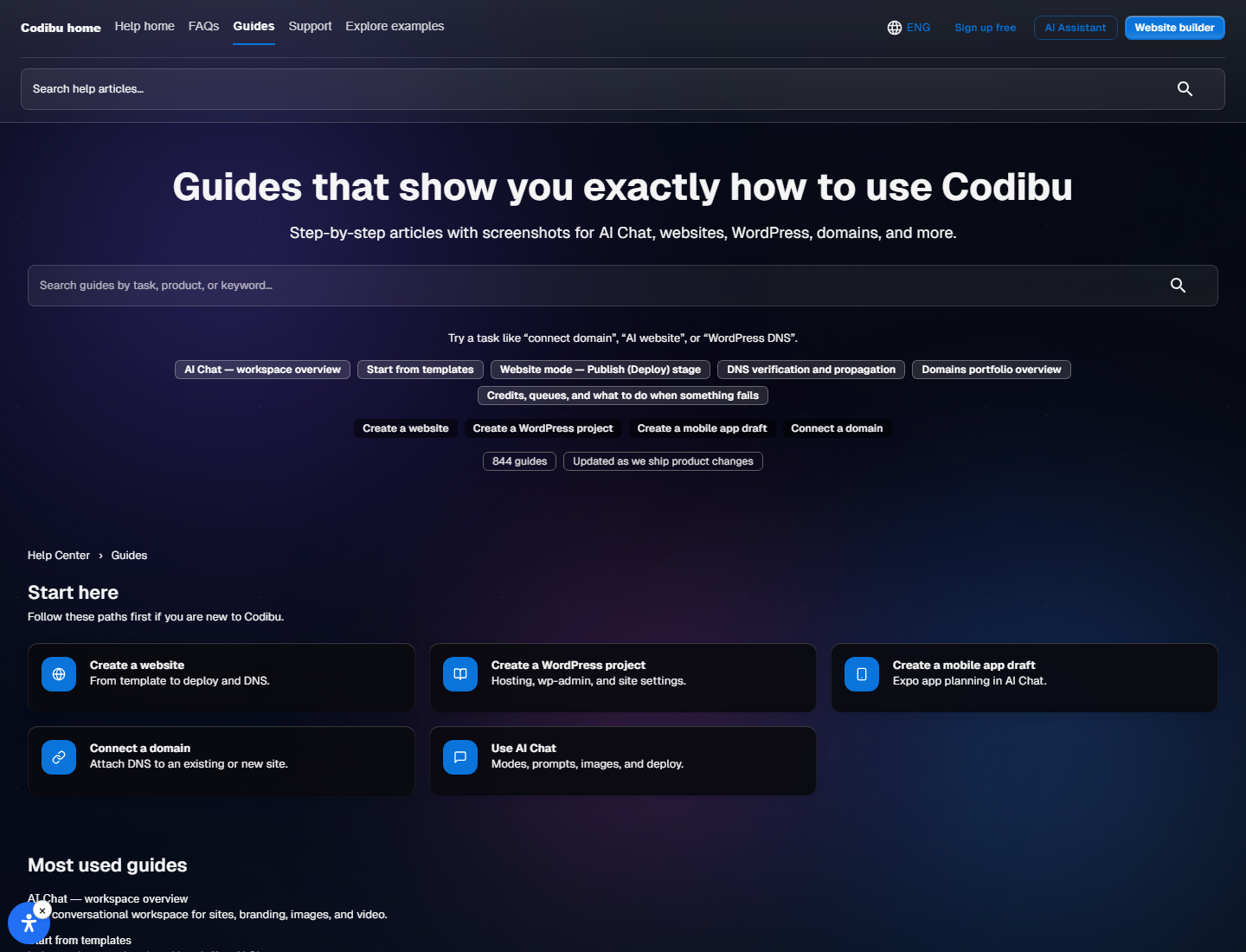
Task: Click Create a mobile app draft quick link
Action: pyautogui.click(x=702, y=428)
